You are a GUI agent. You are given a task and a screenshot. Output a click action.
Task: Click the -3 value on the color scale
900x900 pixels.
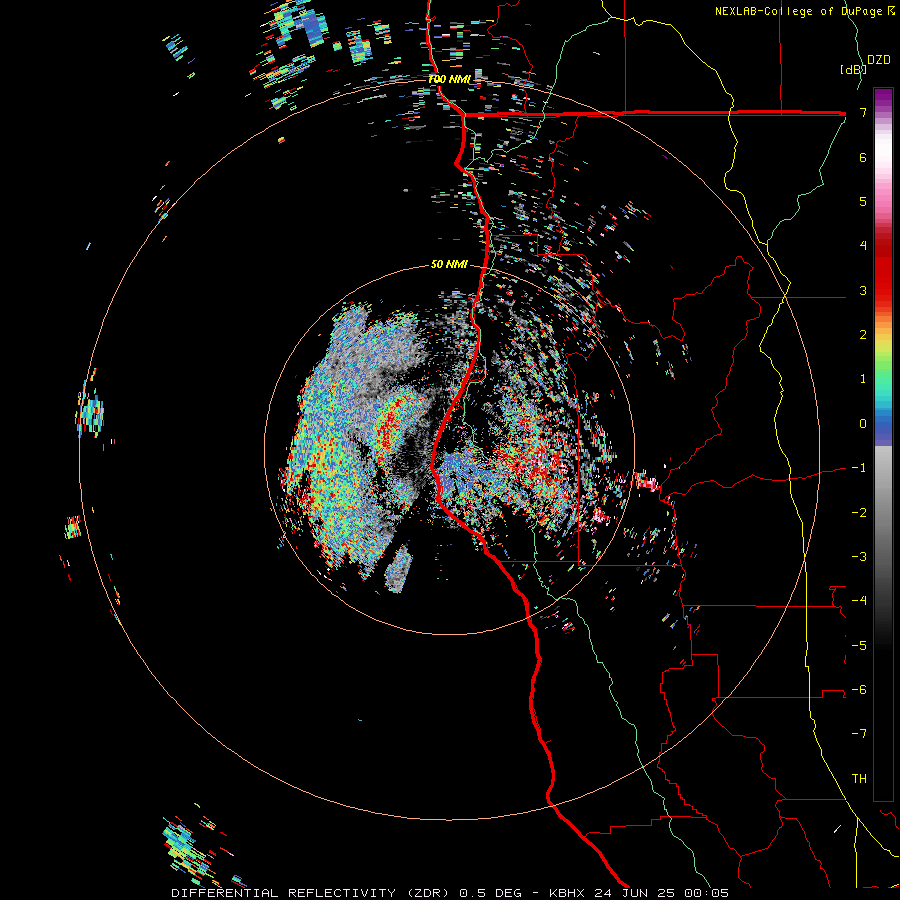[859, 557]
